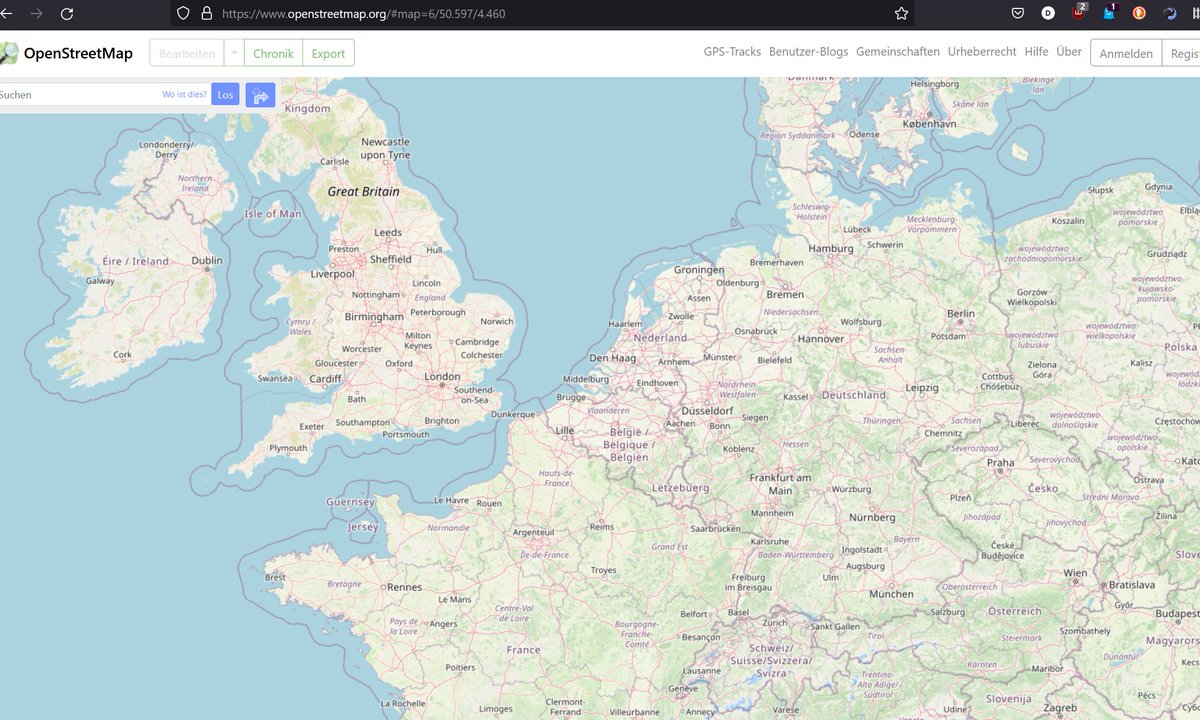Open the Gemeinschaften menu item

coord(898,52)
